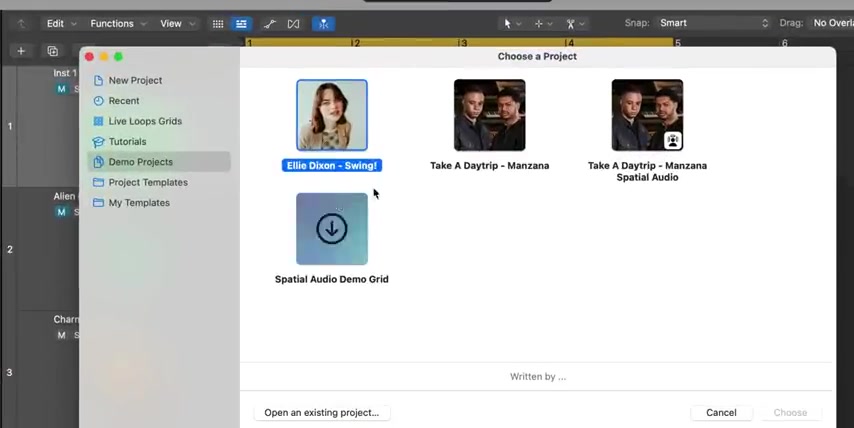Click bar 5 on the ruler
Viewport: 854px width, 428px height.
pos(678,43)
